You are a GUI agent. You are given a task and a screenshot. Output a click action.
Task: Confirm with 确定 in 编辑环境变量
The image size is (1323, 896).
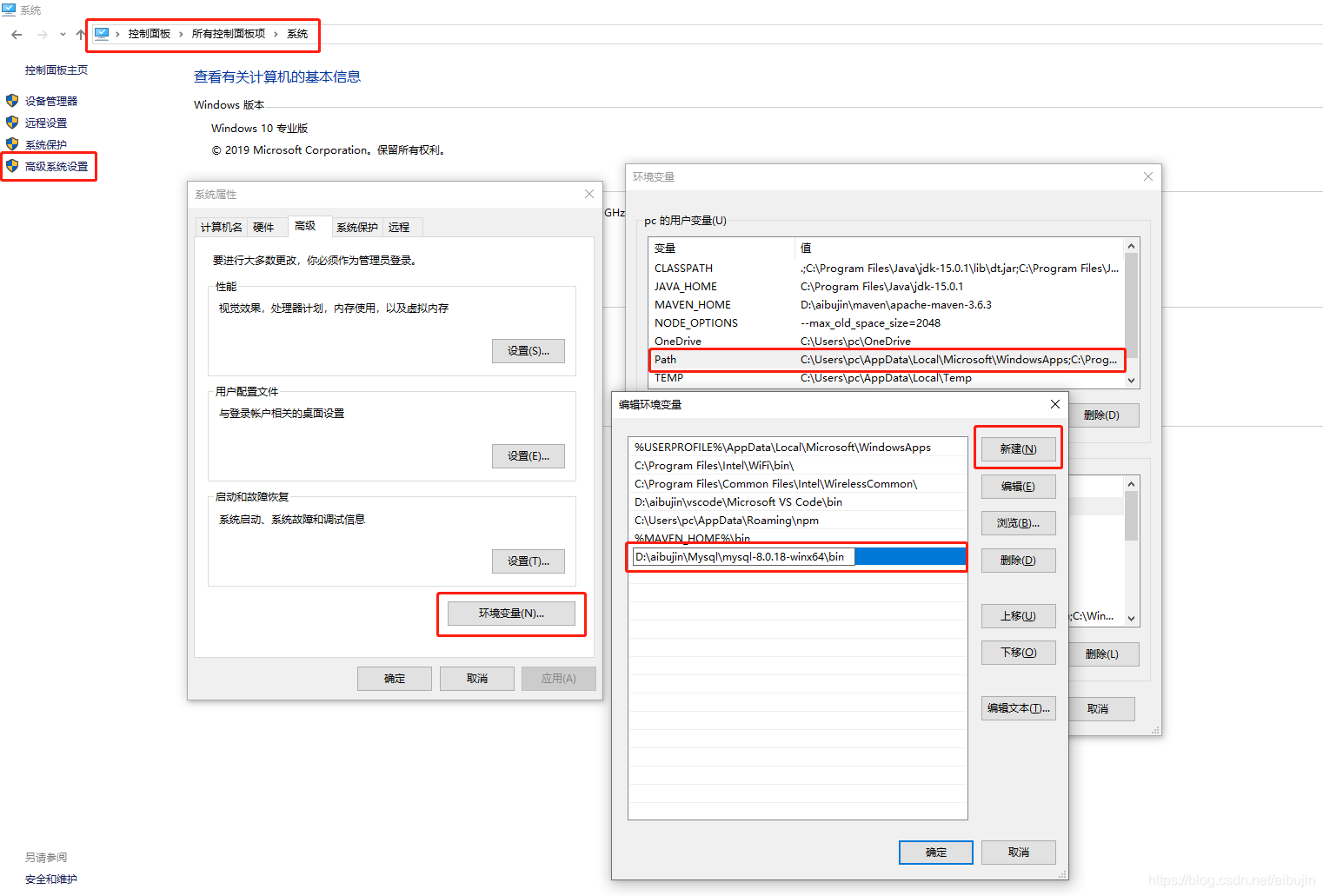[x=936, y=853]
